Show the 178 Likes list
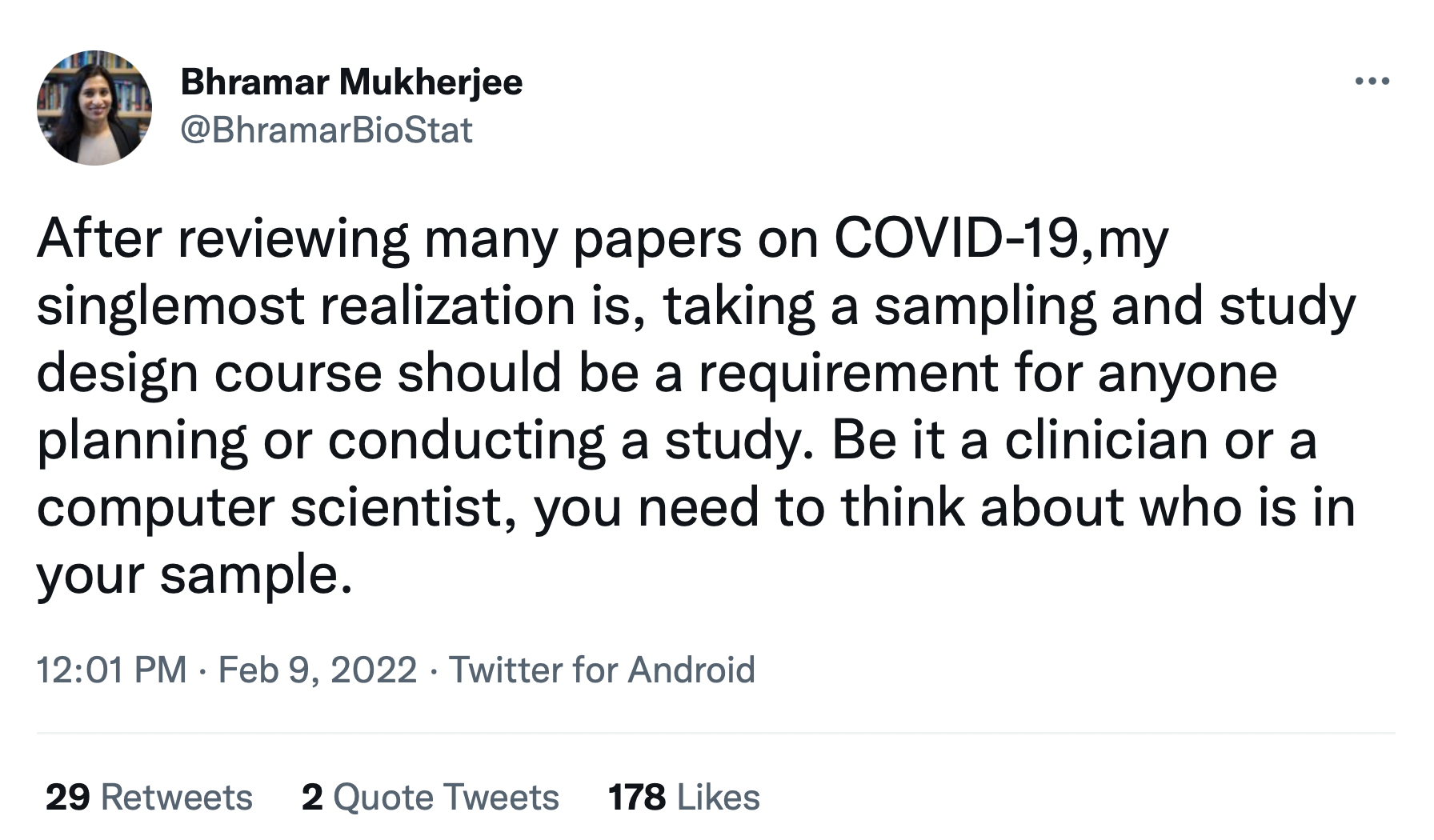Image resolution: width=1434 pixels, height=840 pixels. click(x=683, y=797)
